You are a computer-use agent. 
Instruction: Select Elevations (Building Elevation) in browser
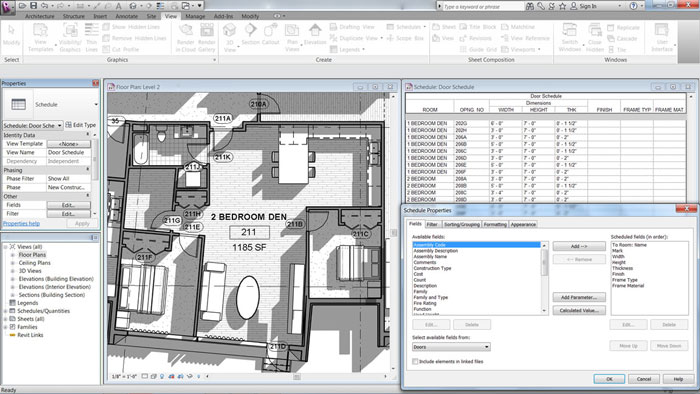click(x=56, y=279)
